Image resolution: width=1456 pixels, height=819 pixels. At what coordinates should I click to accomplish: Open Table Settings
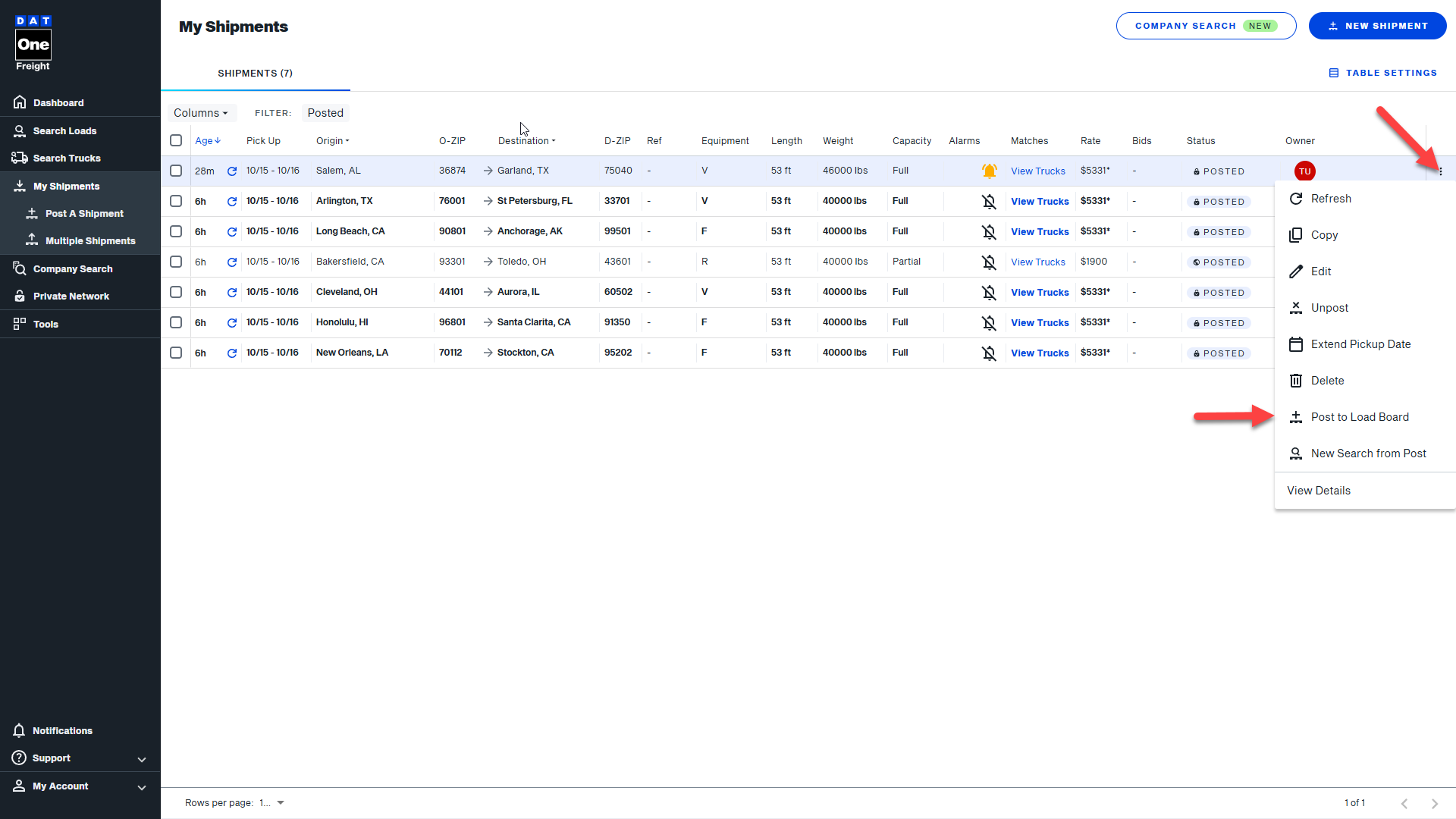(x=1382, y=73)
